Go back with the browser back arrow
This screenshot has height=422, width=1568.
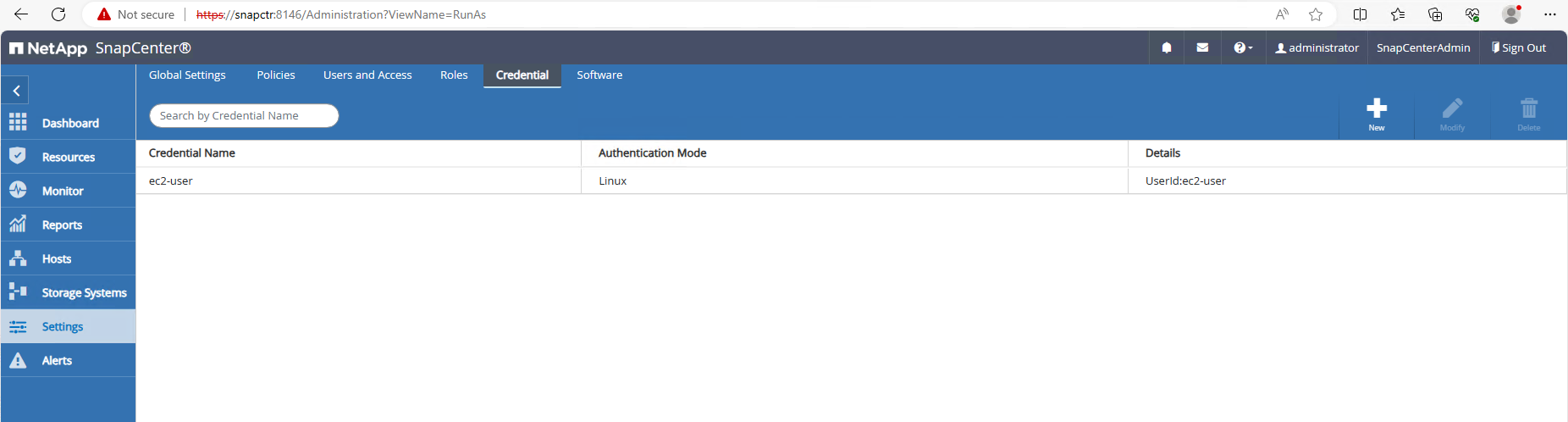(21, 14)
